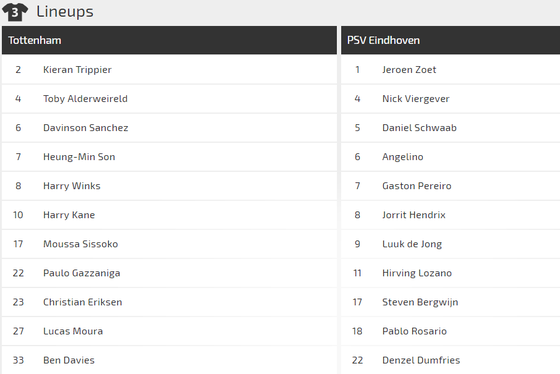Image resolution: width=560 pixels, height=374 pixels.
Task: Click on Harry Winks
Action: tap(71, 186)
